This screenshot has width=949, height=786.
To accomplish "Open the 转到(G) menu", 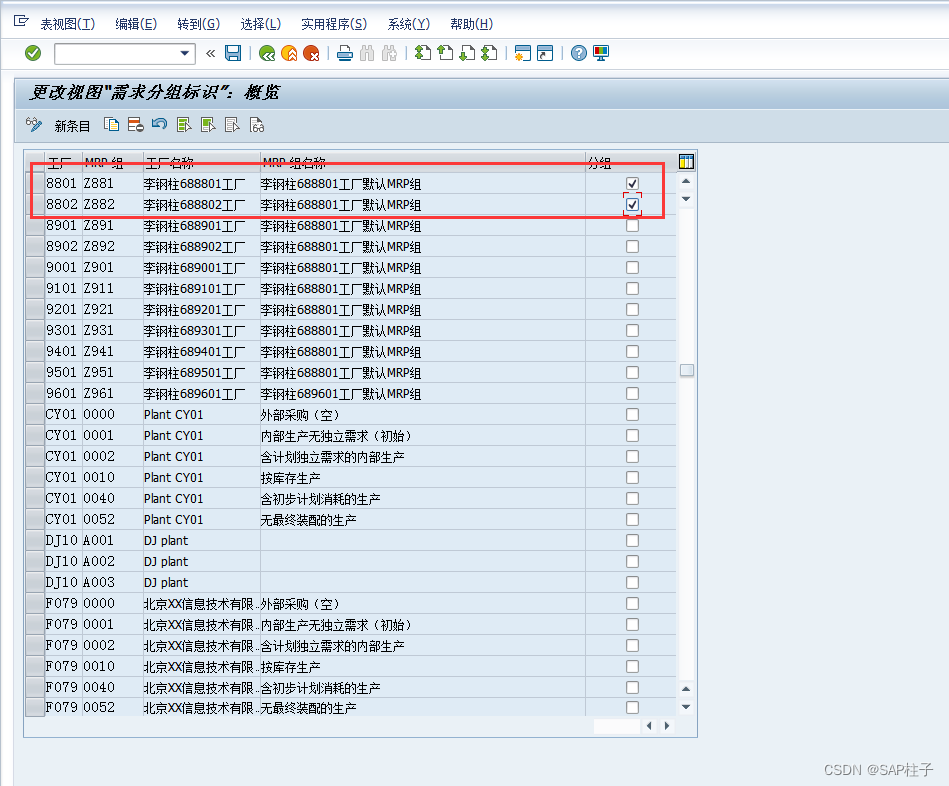I will (x=199, y=24).
